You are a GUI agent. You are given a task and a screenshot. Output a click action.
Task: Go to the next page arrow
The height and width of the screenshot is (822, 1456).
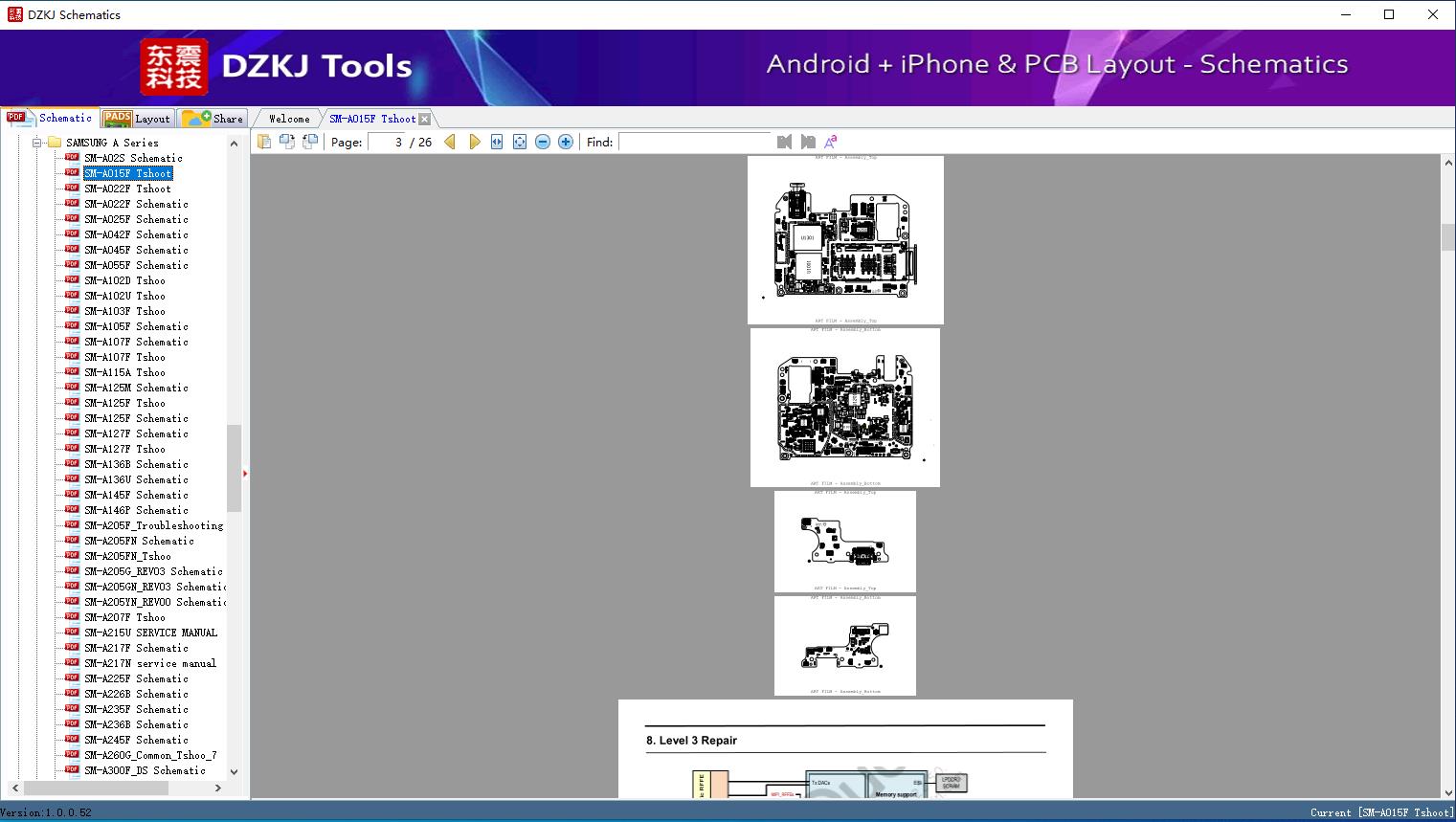pos(475,142)
